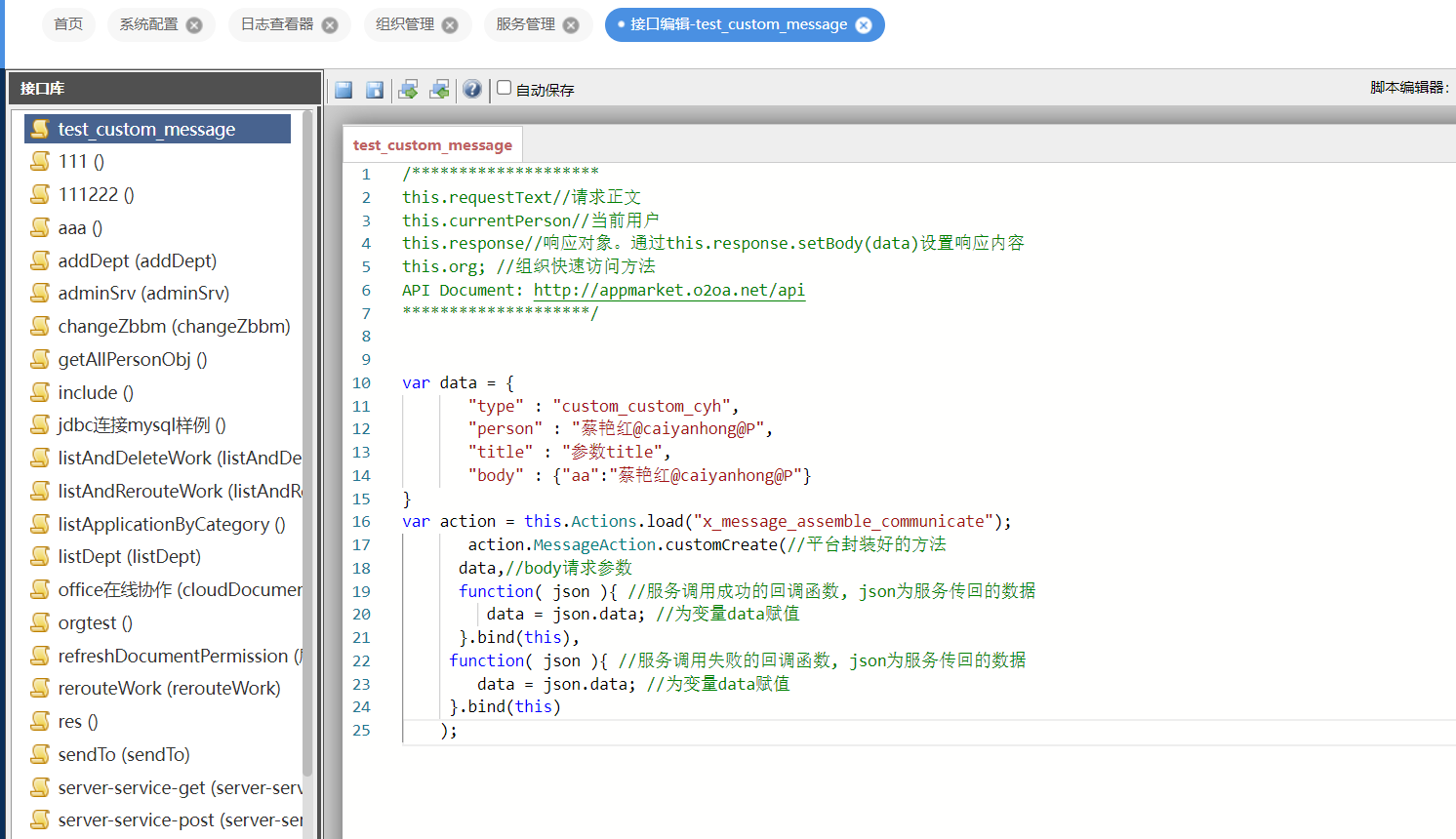Select the rerouteWork interface item
The width and height of the screenshot is (1456, 839).
click(x=169, y=689)
